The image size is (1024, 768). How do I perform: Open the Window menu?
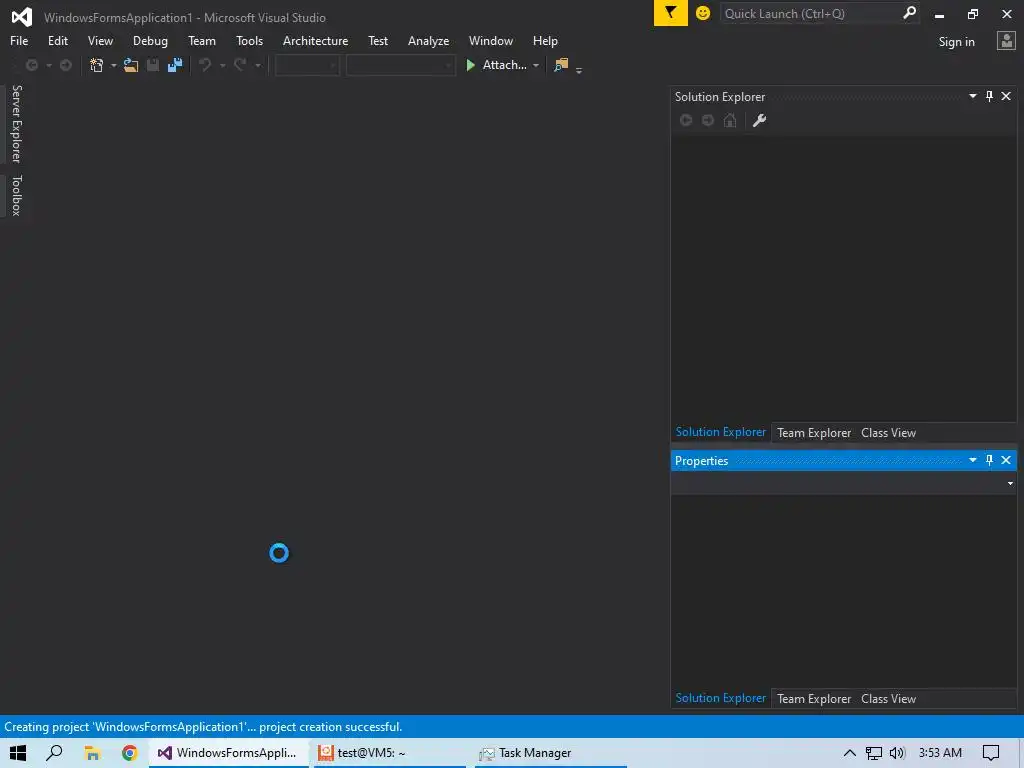tap(490, 40)
